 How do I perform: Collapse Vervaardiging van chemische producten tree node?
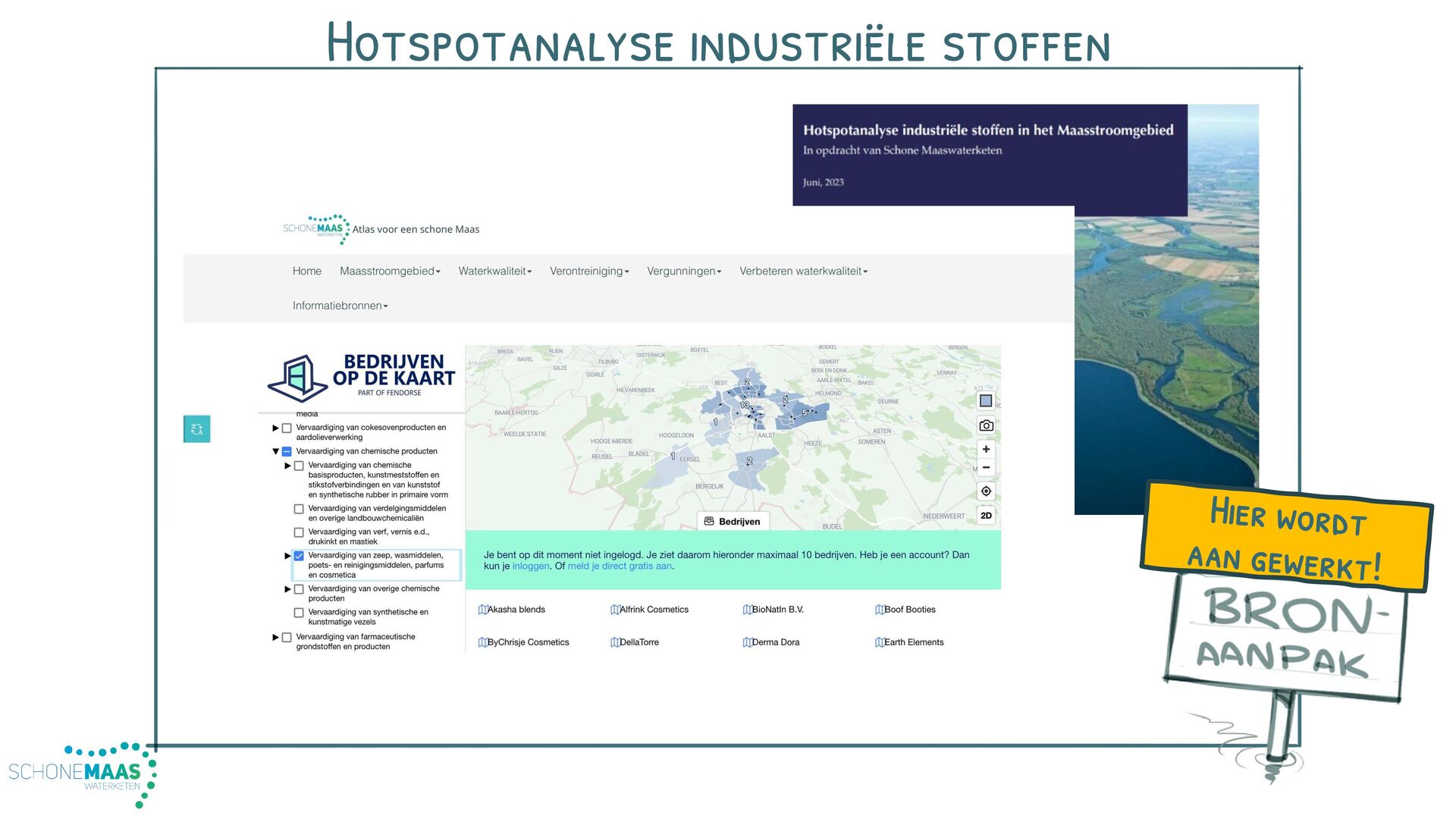275,451
